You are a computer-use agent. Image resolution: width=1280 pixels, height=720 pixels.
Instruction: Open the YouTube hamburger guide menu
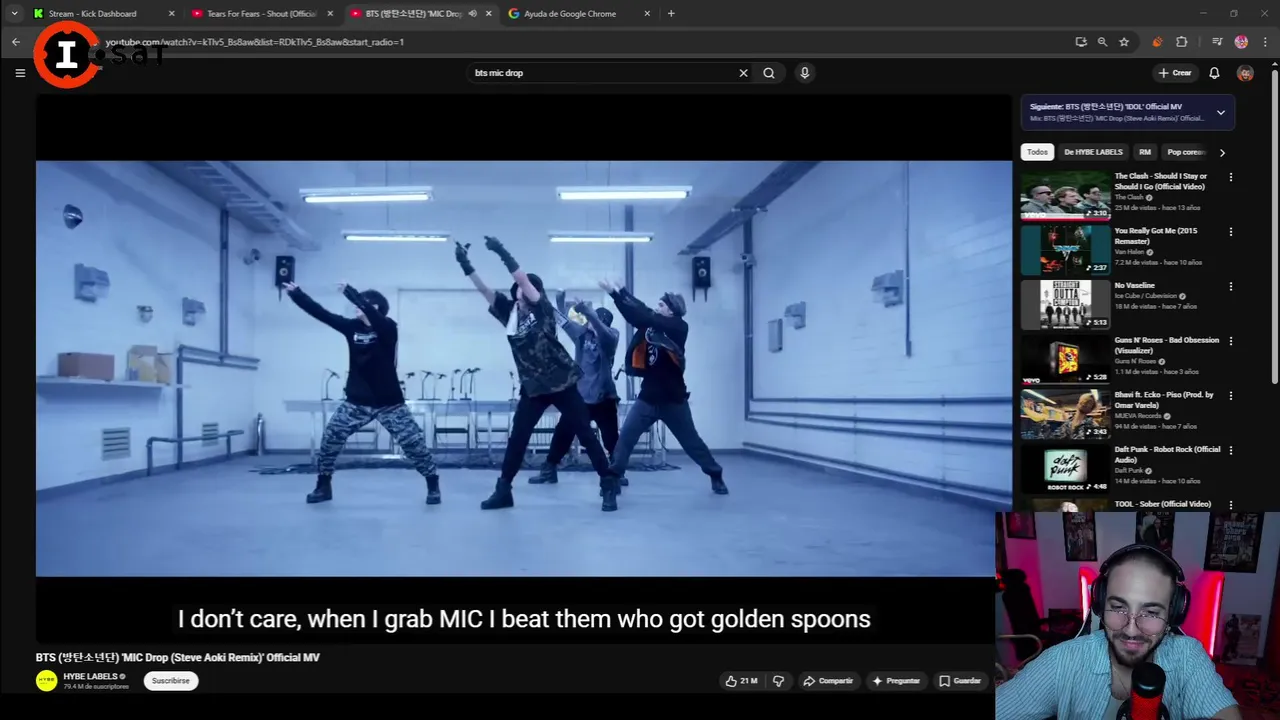[x=20, y=73]
